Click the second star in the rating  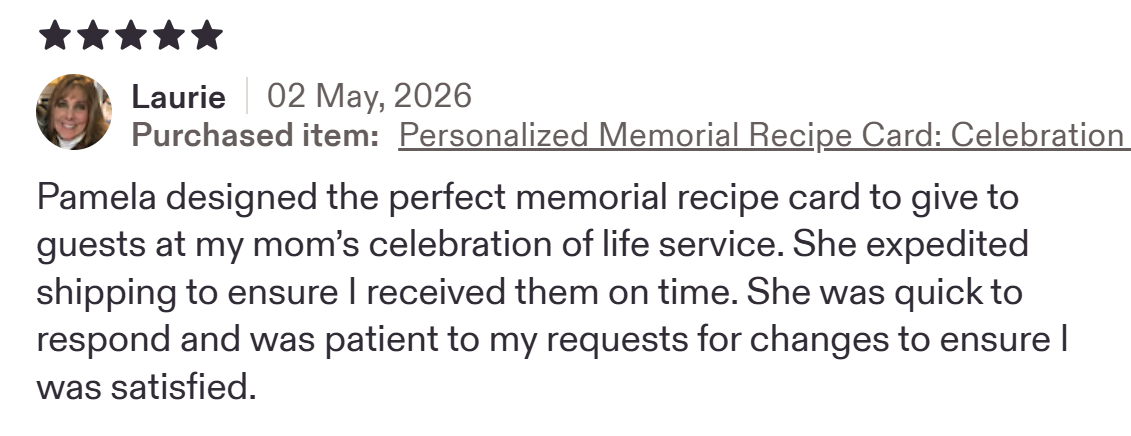[x=93, y=35]
